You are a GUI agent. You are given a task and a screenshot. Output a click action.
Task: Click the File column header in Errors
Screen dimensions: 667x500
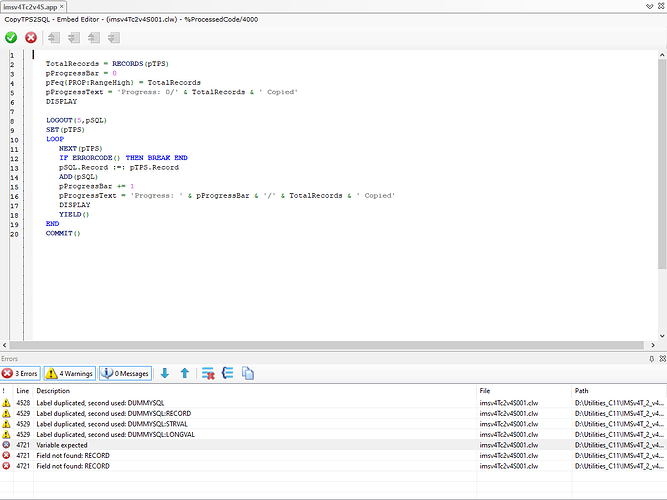(x=485, y=390)
